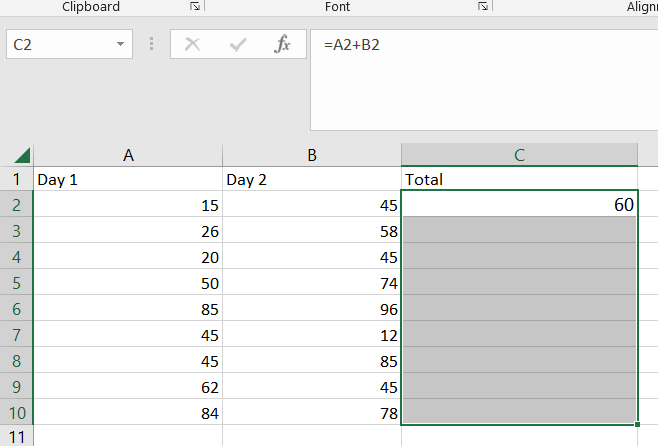The width and height of the screenshot is (658, 446).
Task: Expand the Name Box dropdown arrow
Action: click(x=120, y=44)
